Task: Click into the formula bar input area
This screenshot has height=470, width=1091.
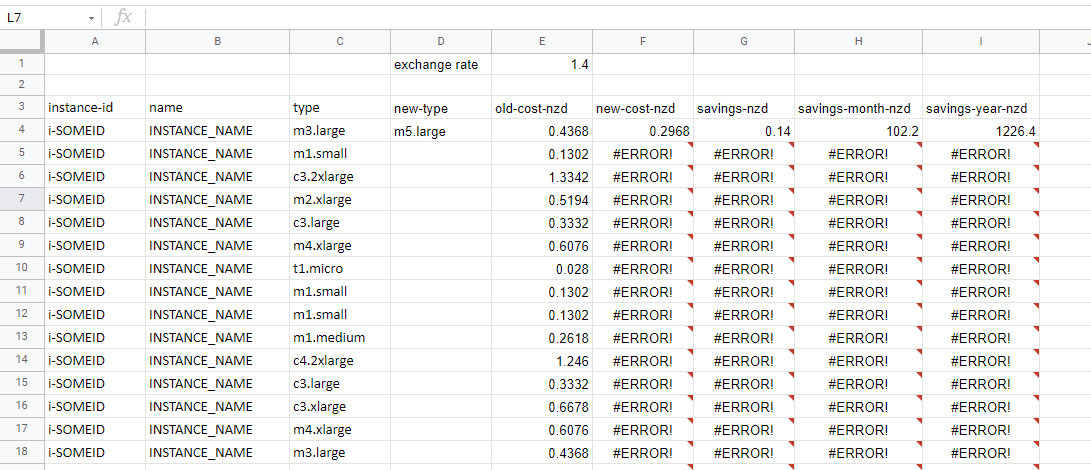Action: click(600, 17)
